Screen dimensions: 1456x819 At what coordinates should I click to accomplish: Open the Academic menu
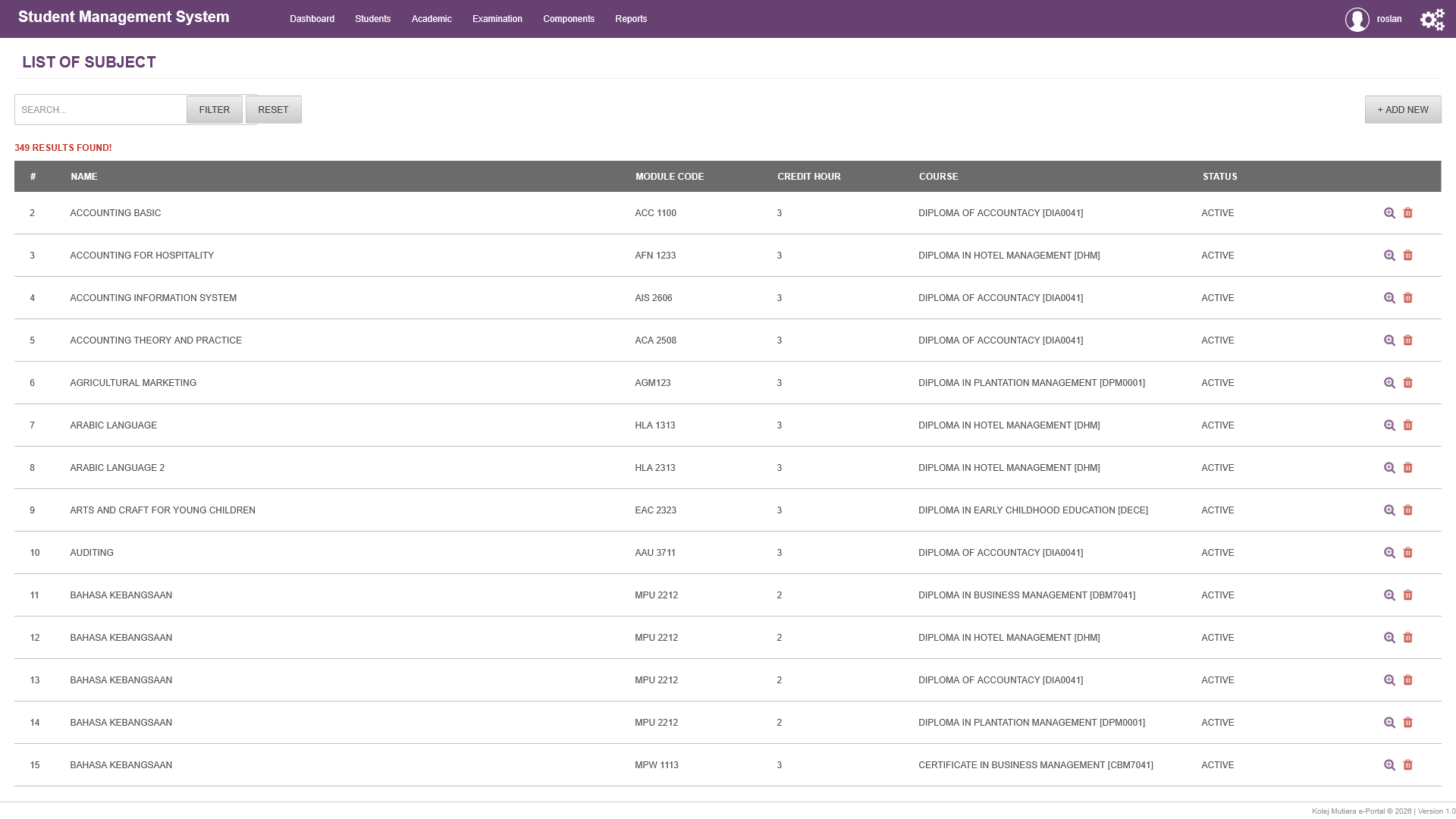[x=431, y=19]
